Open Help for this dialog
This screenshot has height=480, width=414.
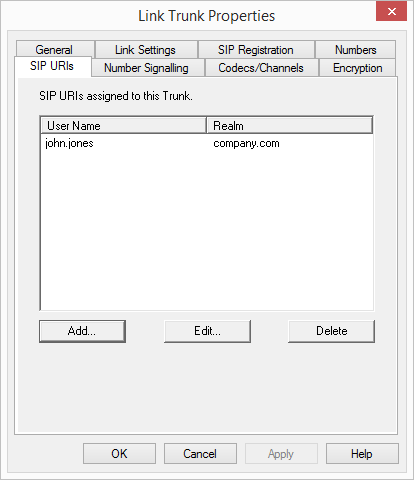click(x=362, y=454)
